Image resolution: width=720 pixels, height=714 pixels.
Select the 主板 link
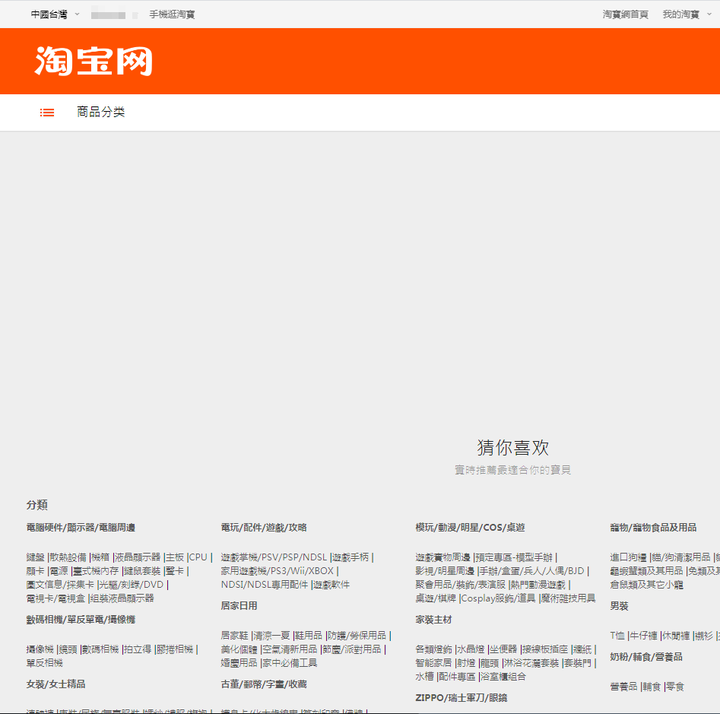(174, 557)
